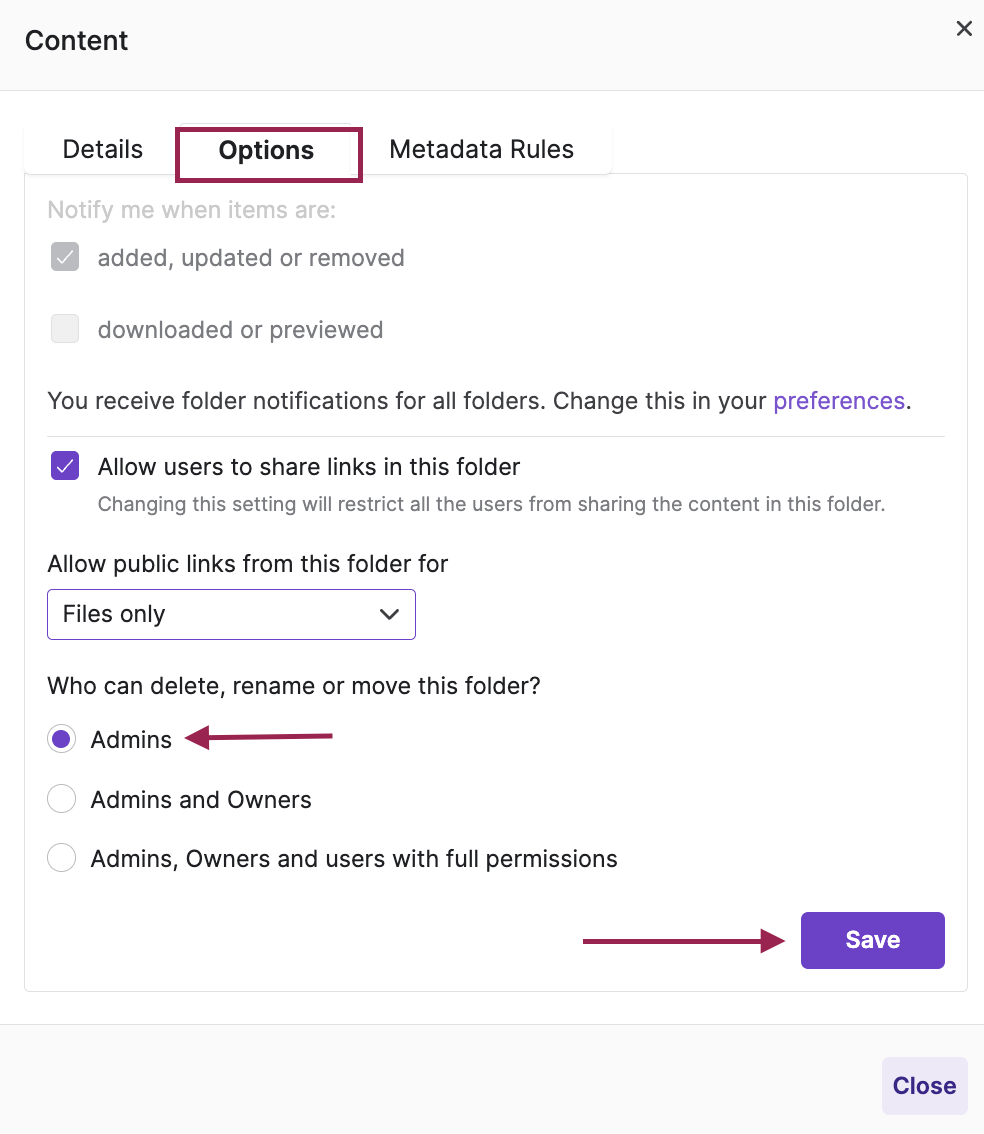Open the preferences link

click(x=839, y=401)
